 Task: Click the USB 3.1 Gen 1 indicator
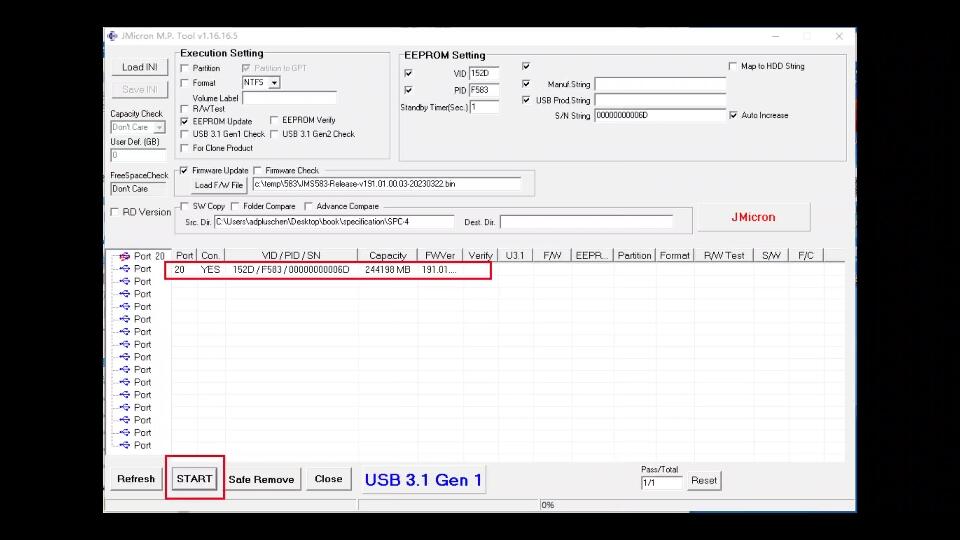click(x=423, y=480)
